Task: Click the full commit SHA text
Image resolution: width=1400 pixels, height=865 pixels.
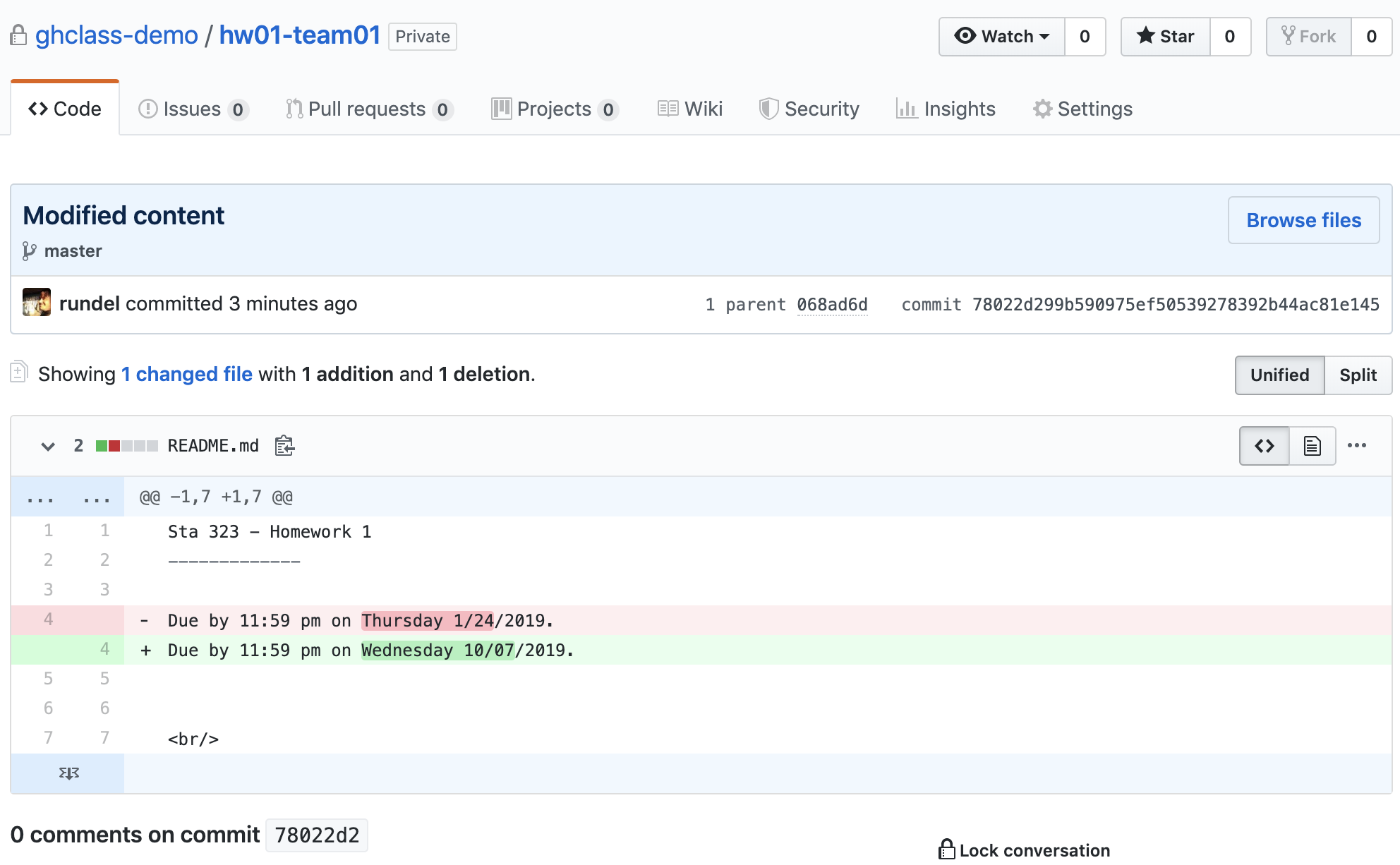Action: pos(1176,304)
